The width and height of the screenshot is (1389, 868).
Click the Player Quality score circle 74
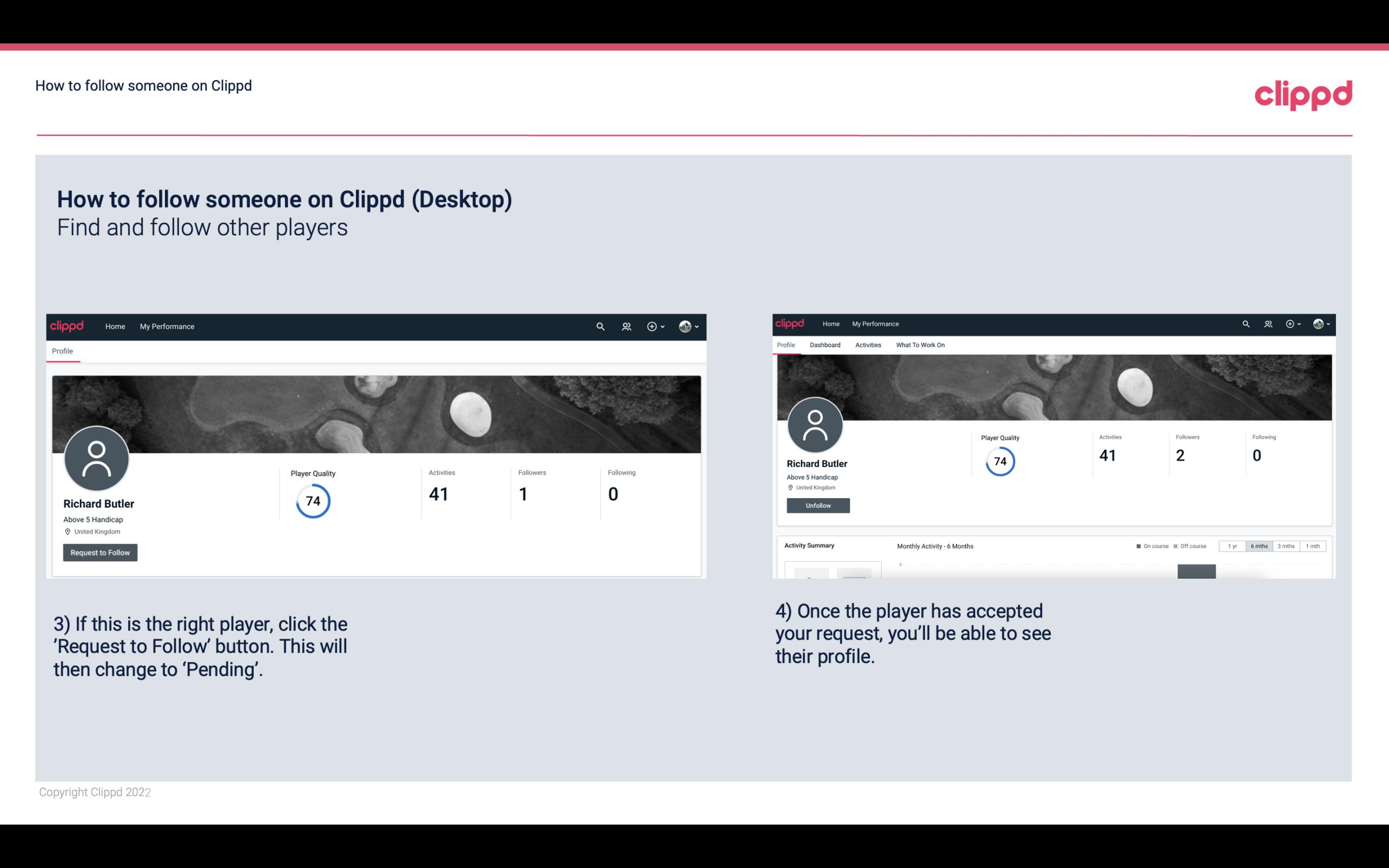tap(313, 501)
